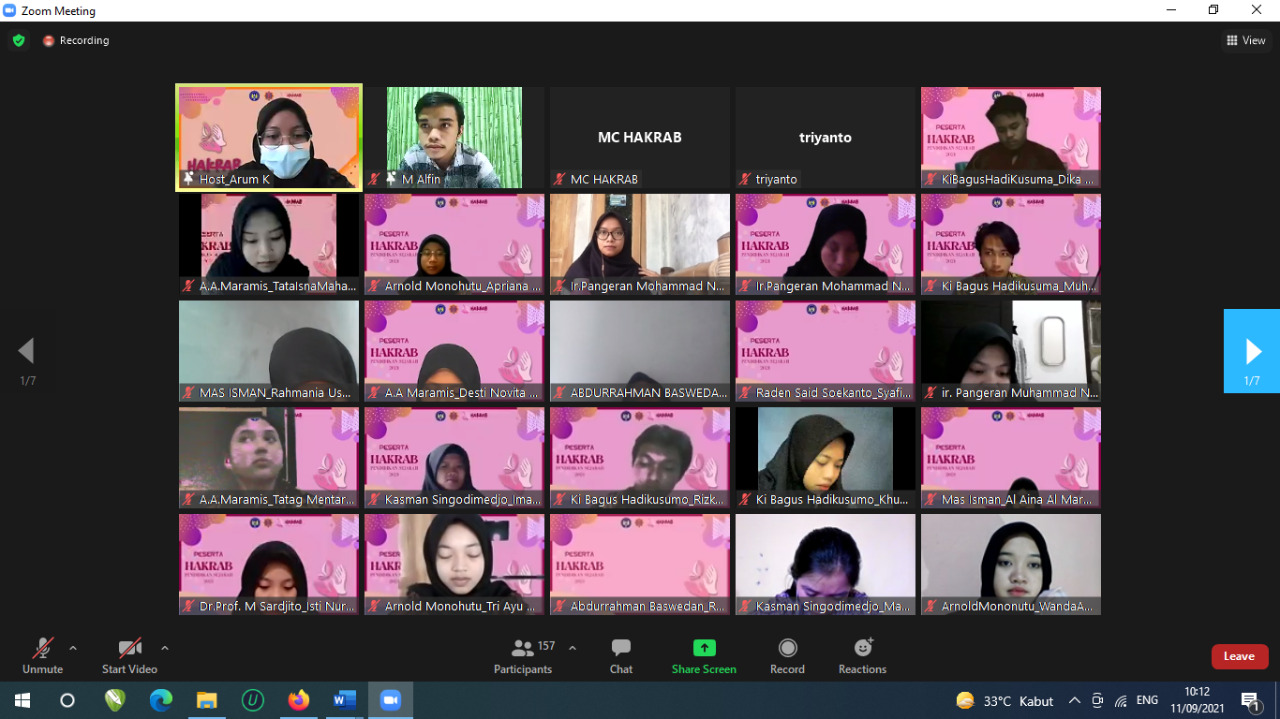Open the Reactions menu
This screenshot has width=1280, height=719.
pos(863,648)
